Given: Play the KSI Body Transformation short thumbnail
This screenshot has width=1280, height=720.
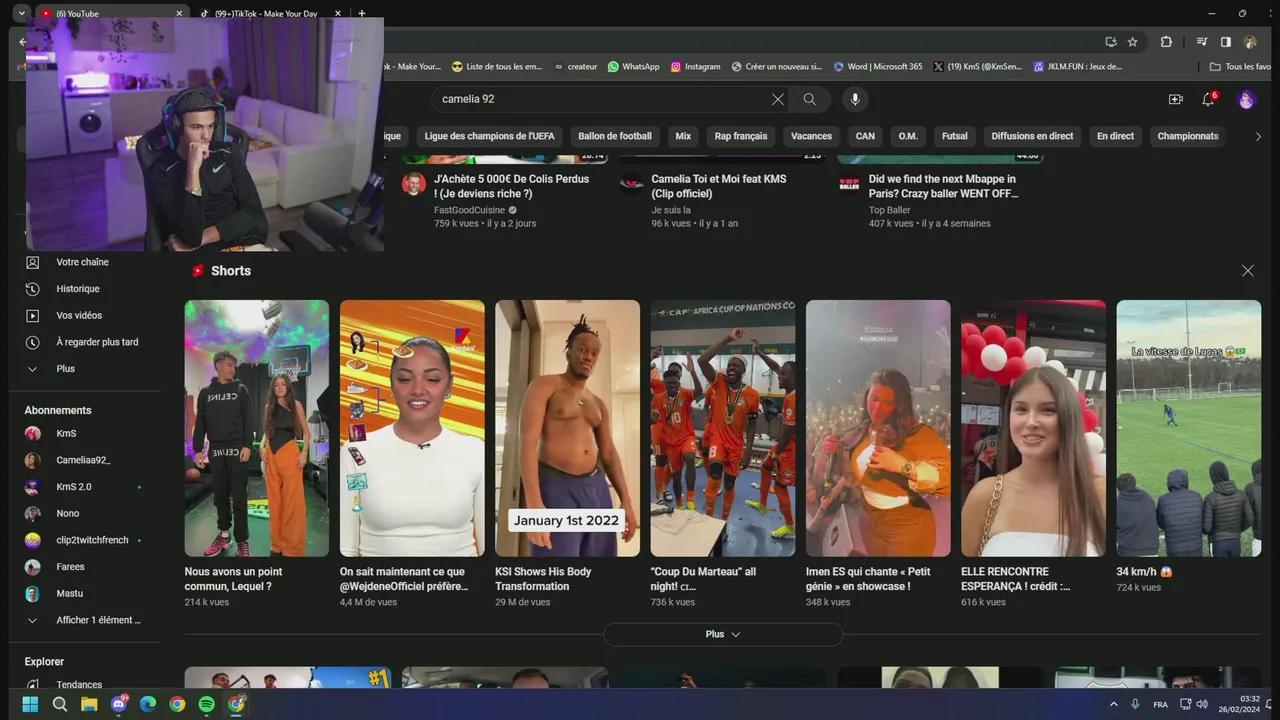Looking at the screenshot, I should [x=567, y=428].
